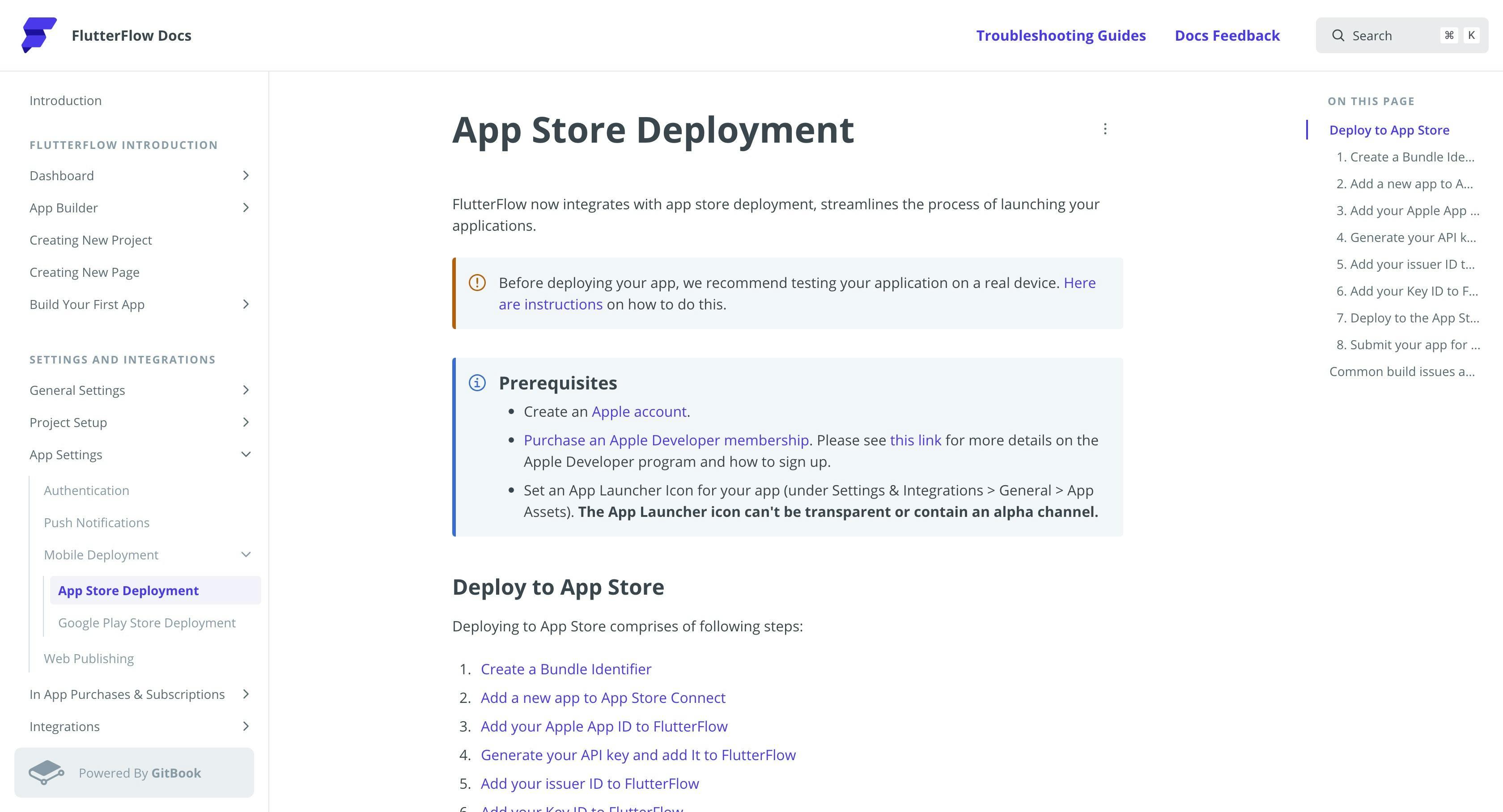The height and width of the screenshot is (812, 1503).
Task: Expand Build Your First App chevron
Action: click(x=246, y=304)
